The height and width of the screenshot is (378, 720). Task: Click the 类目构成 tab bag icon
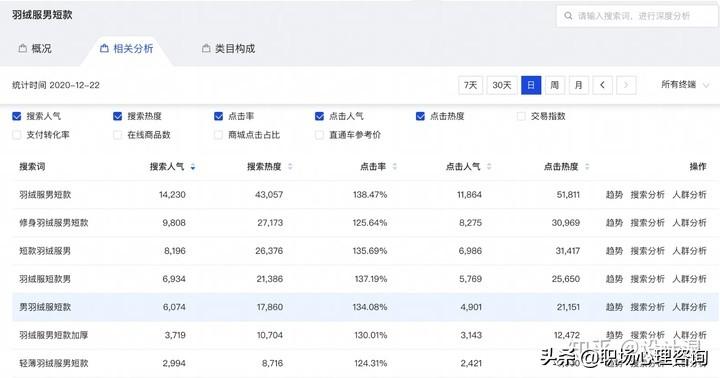pos(206,48)
